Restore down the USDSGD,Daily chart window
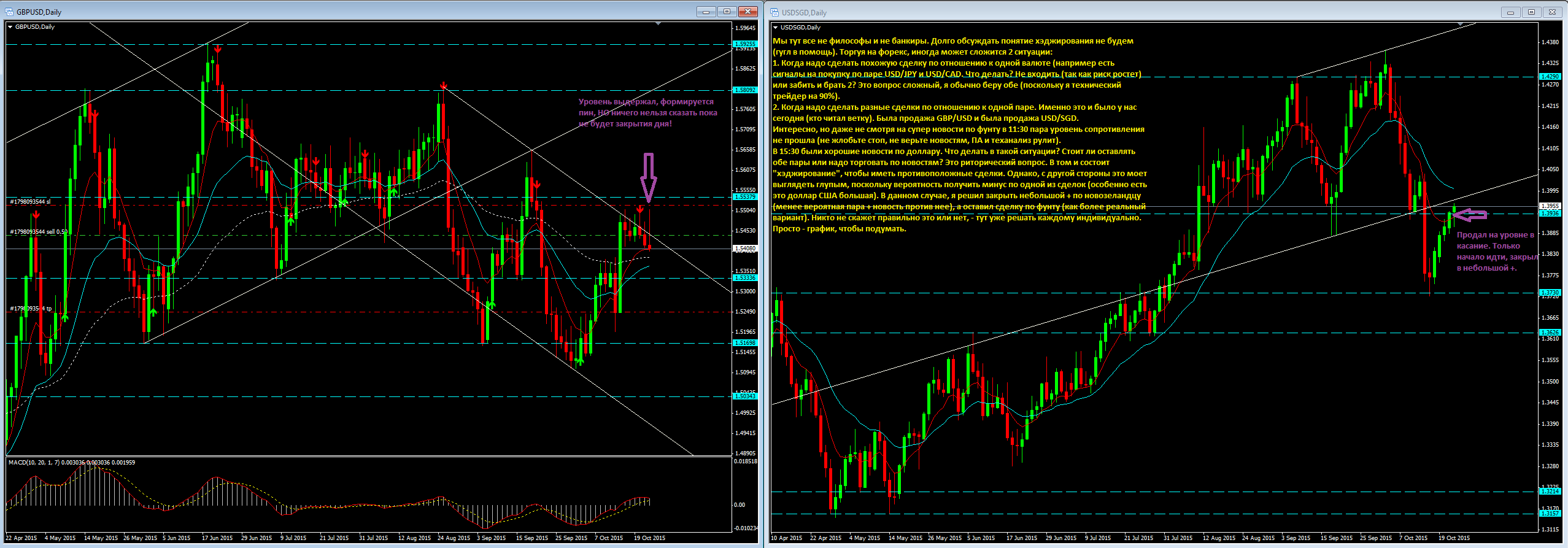 click(1531, 12)
